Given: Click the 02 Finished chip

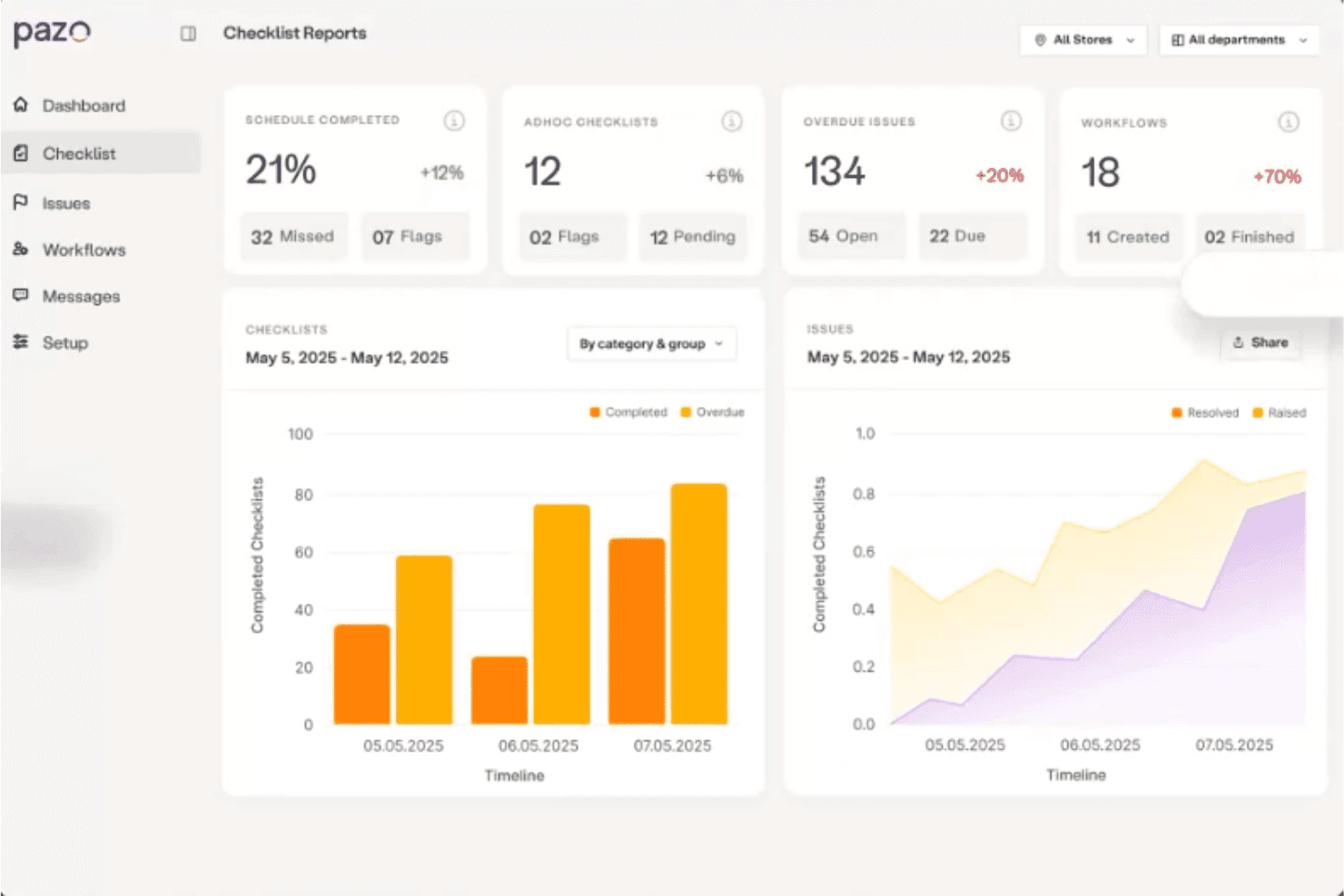Looking at the screenshot, I should 1250,237.
